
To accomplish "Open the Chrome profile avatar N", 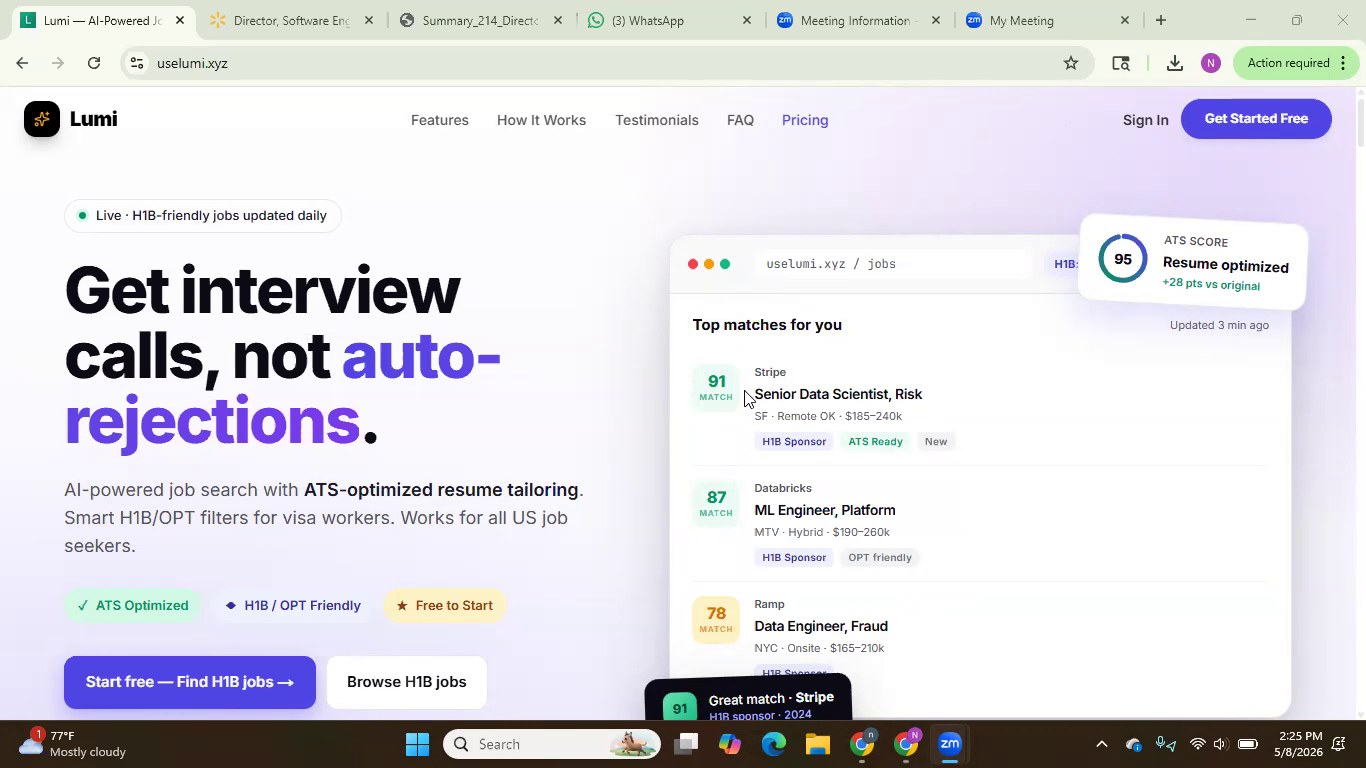I will (x=1211, y=63).
